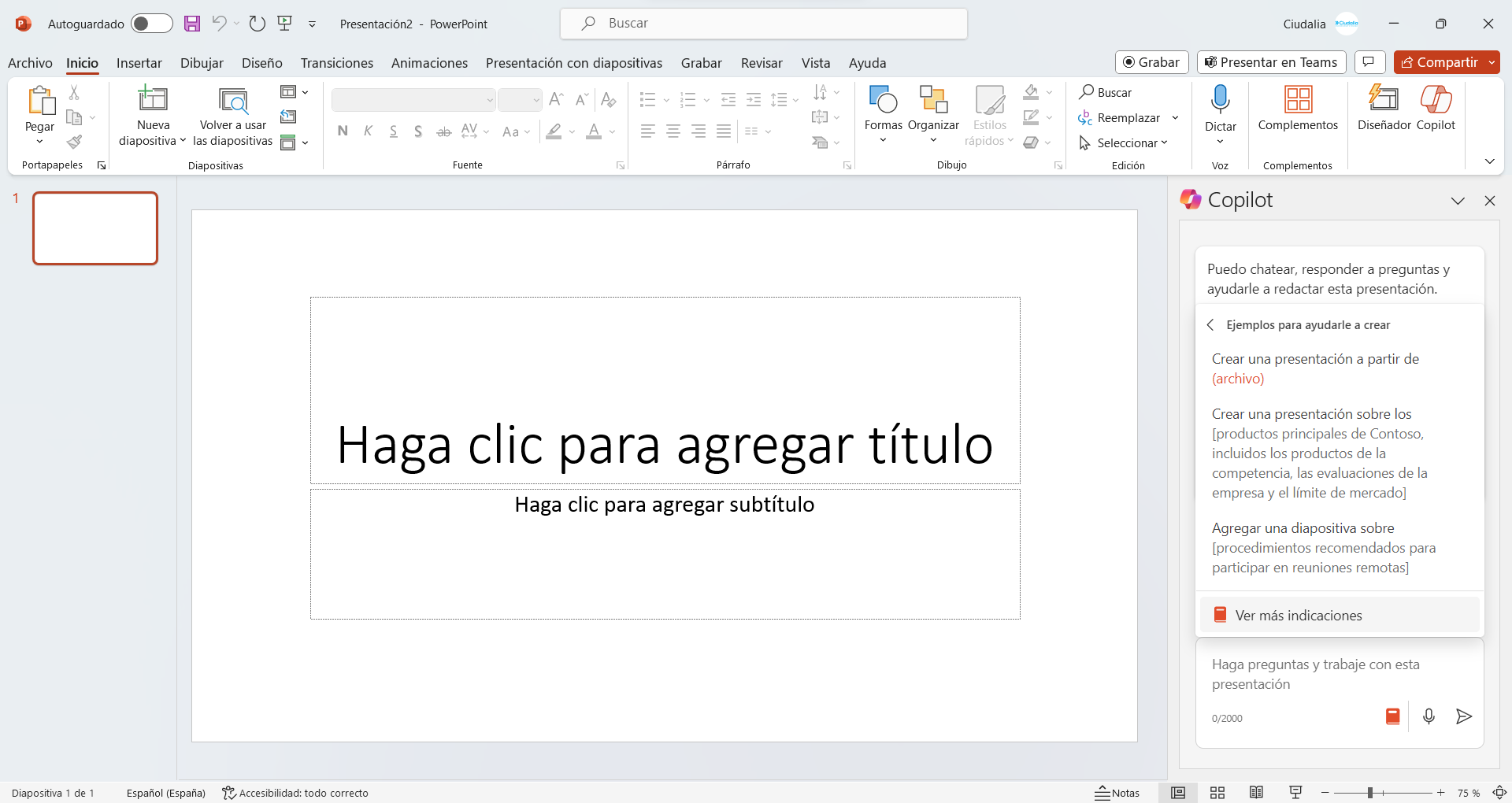Switch to the Insertar tab

point(139,63)
